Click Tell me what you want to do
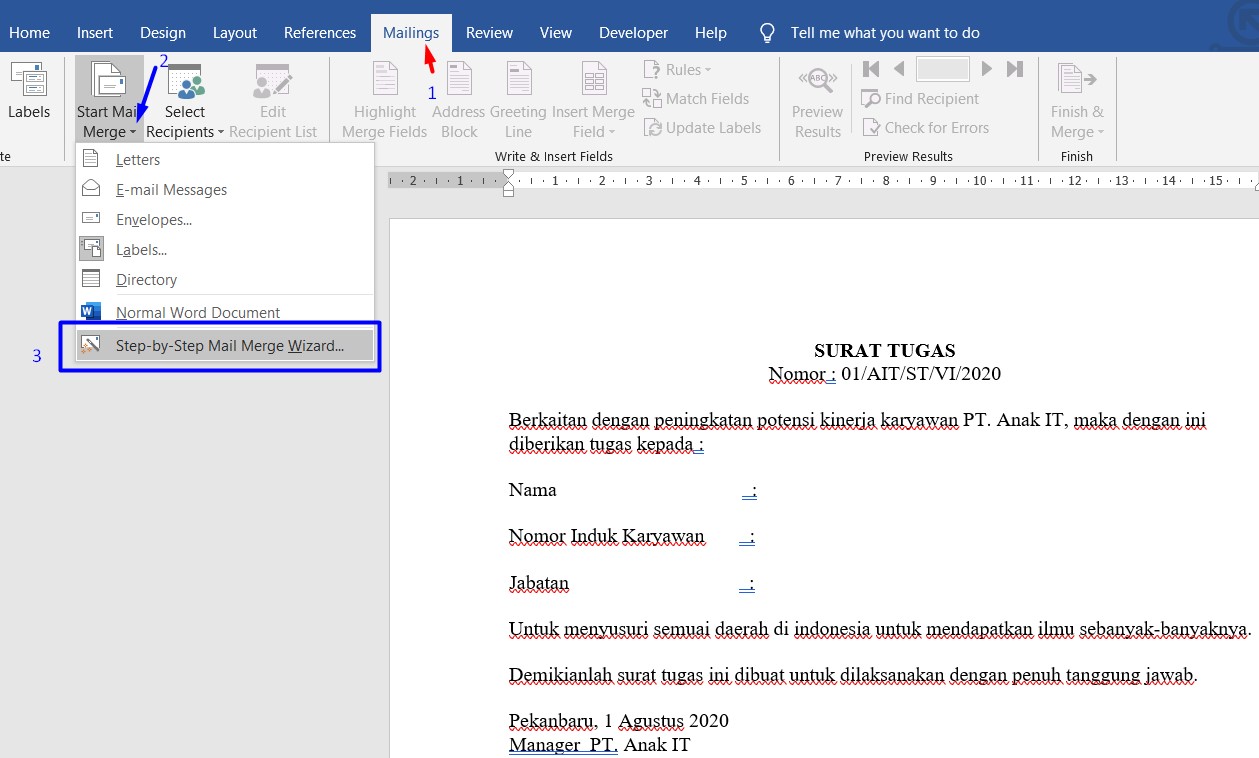 coord(884,32)
